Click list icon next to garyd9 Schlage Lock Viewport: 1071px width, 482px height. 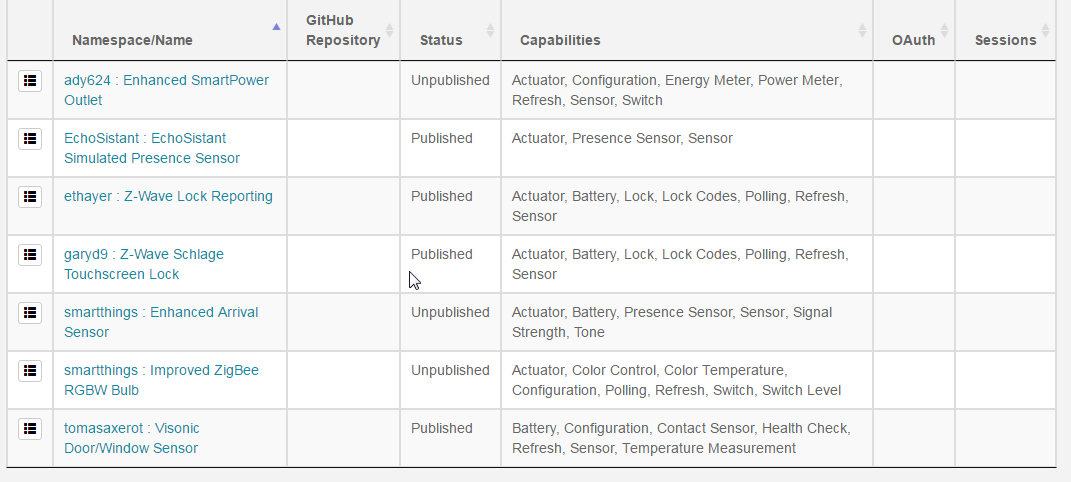tap(29, 255)
